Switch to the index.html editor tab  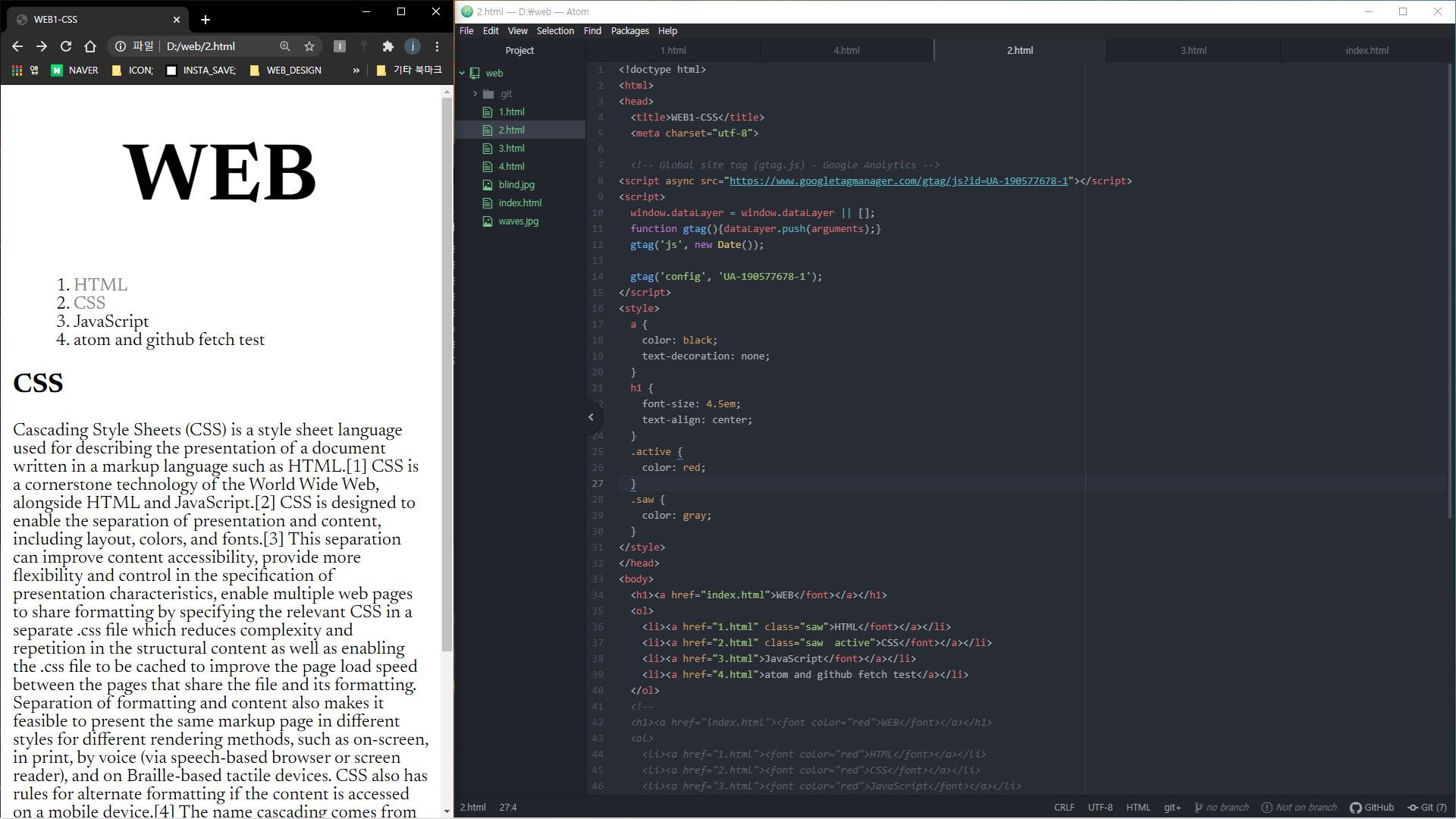1367,51
